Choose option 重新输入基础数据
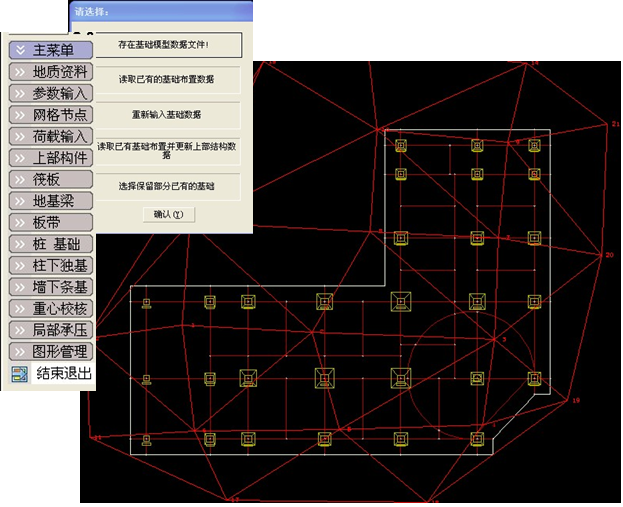Screen dimensions: 623x507 168,115
